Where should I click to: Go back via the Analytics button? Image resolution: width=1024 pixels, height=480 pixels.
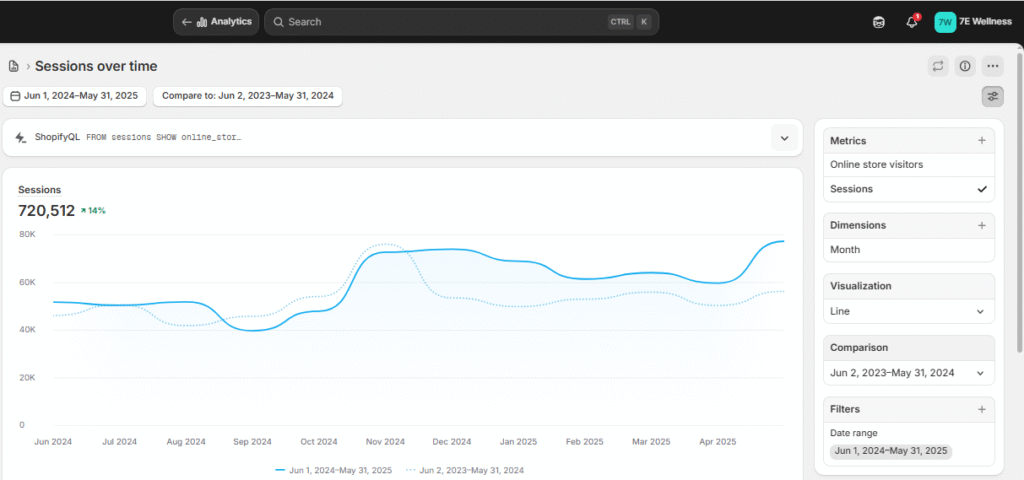[216, 22]
